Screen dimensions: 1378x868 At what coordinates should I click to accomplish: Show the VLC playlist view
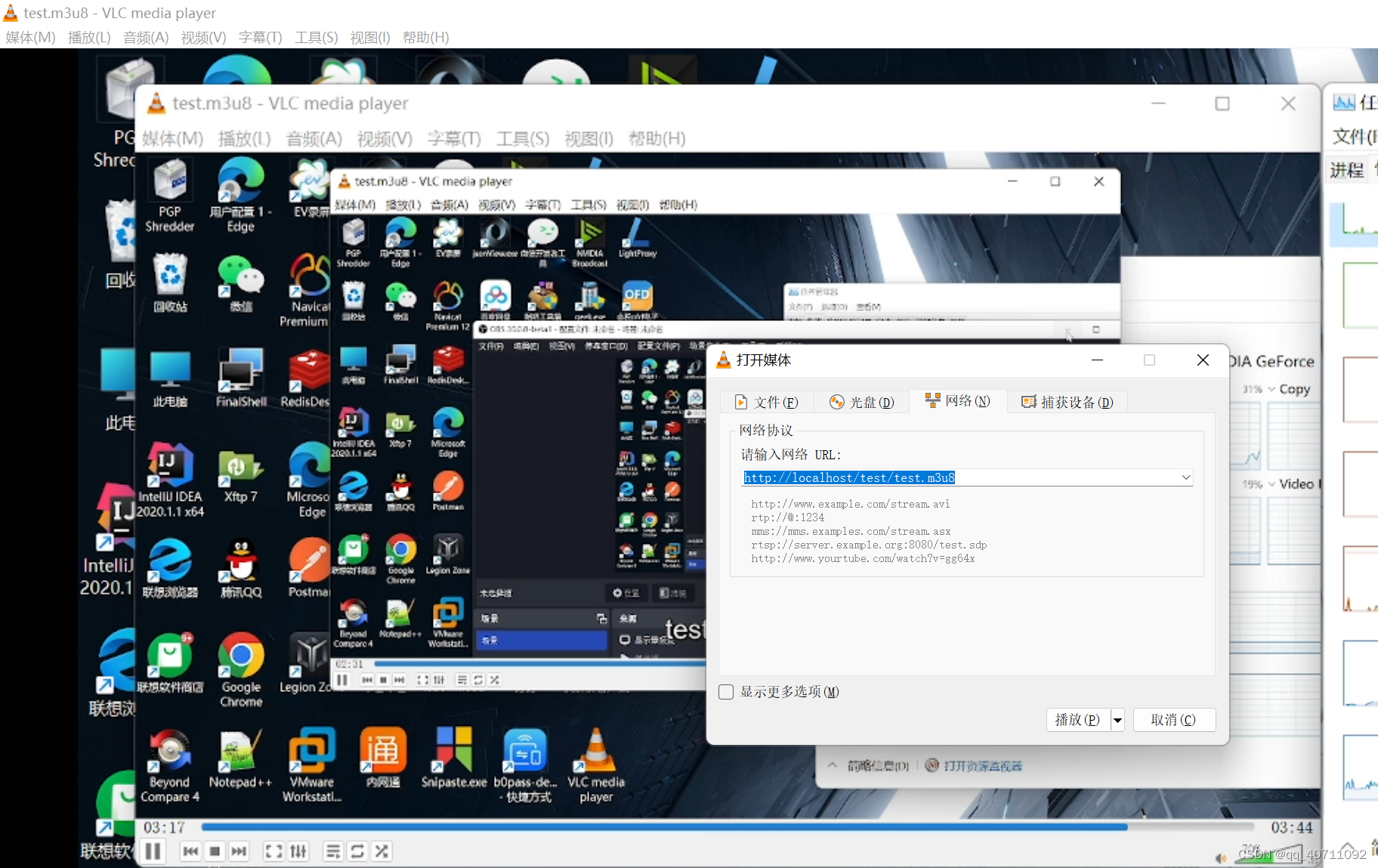point(333,851)
